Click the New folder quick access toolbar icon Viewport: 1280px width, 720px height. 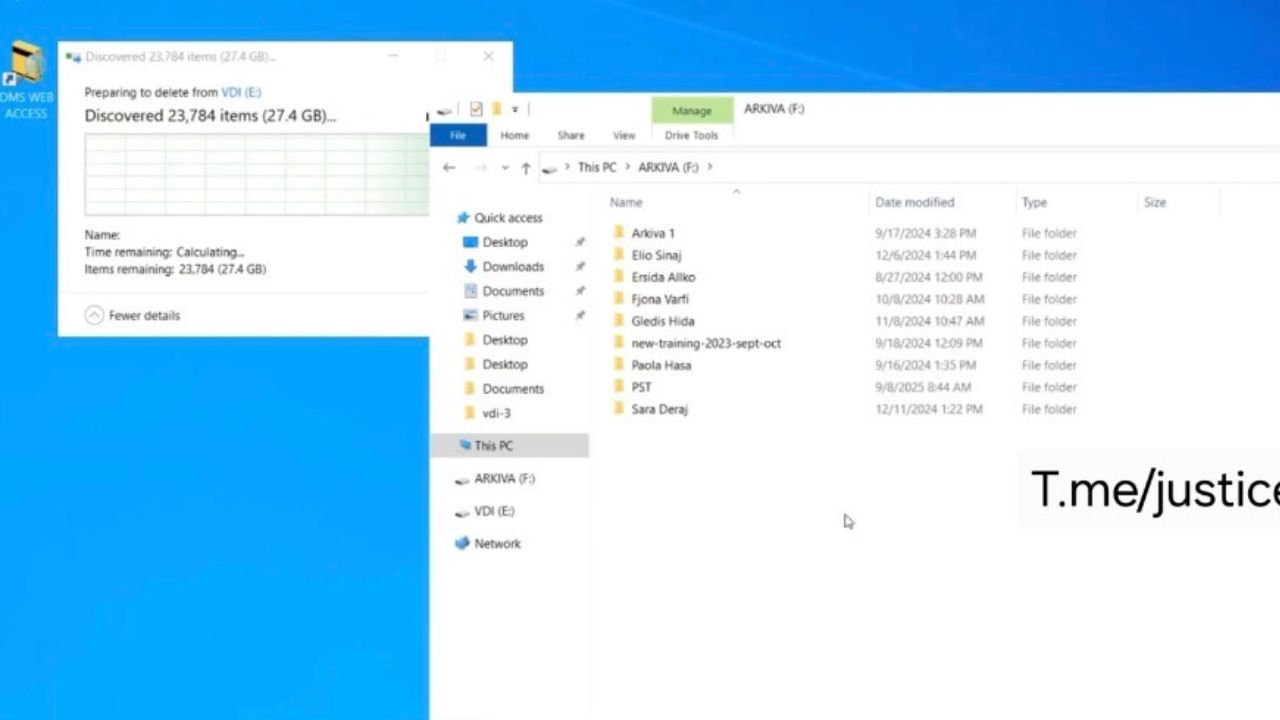pyautogui.click(x=496, y=109)
